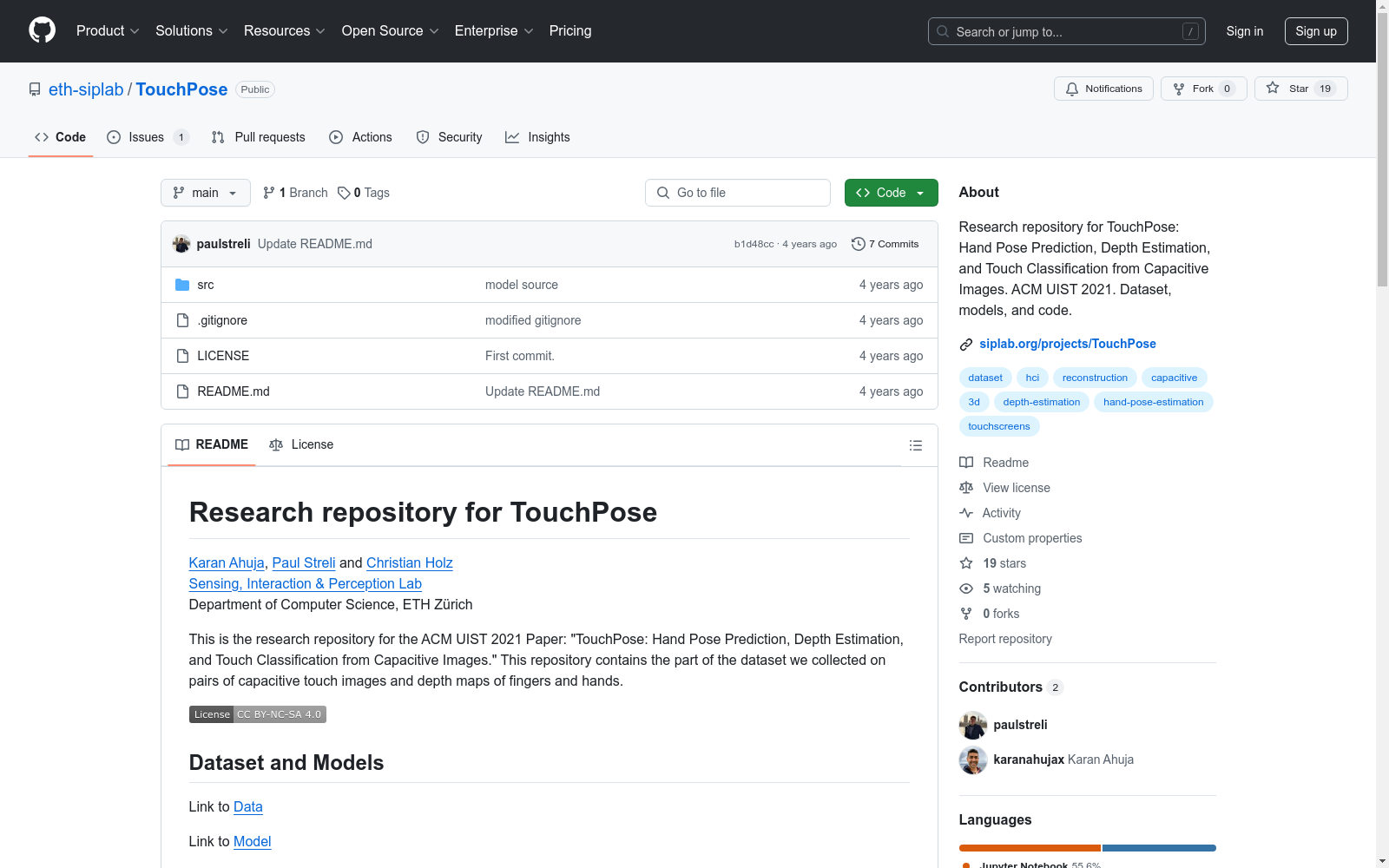Image resolution: width=1389 pixels, height=868 pixels.
Task: Open the GitHub homepage logo
Action: [x=42, y=30]
